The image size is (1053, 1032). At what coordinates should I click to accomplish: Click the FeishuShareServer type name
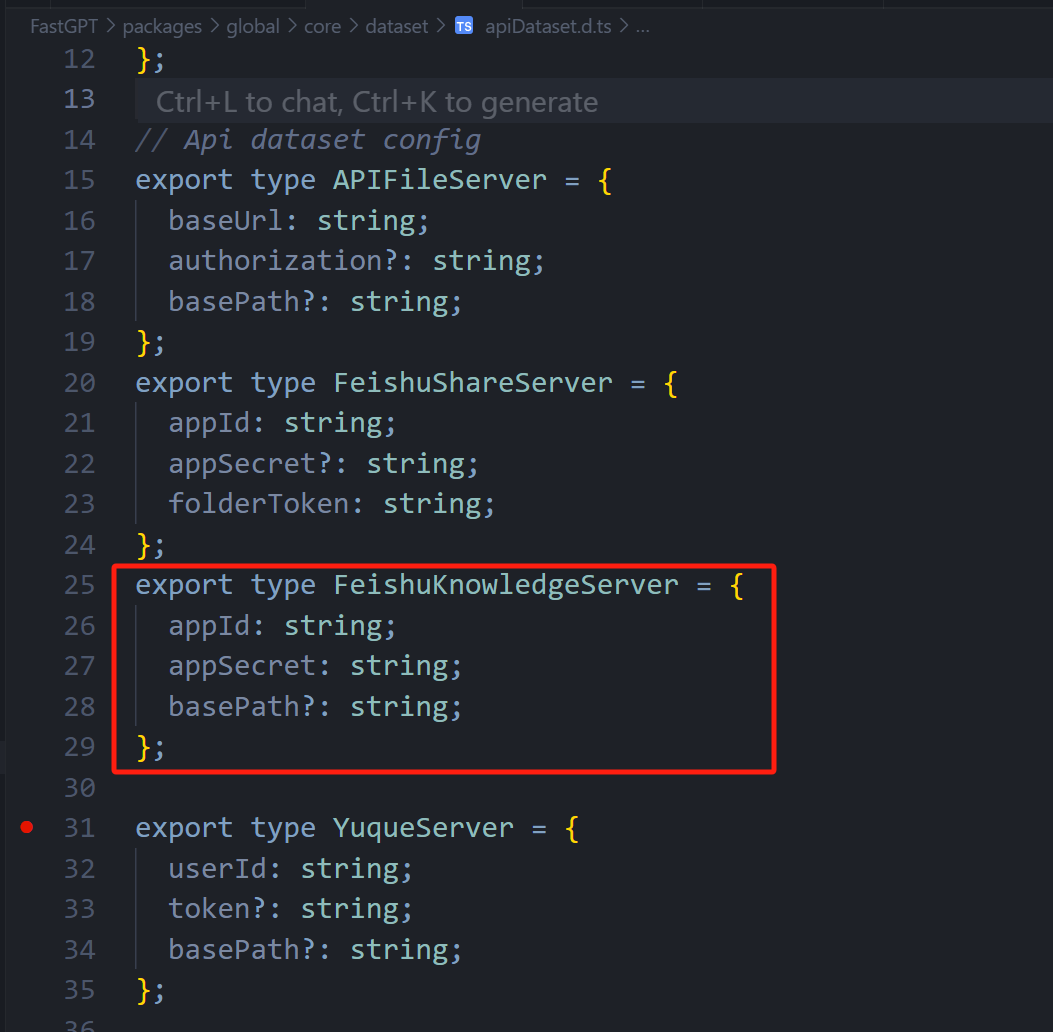473,383
